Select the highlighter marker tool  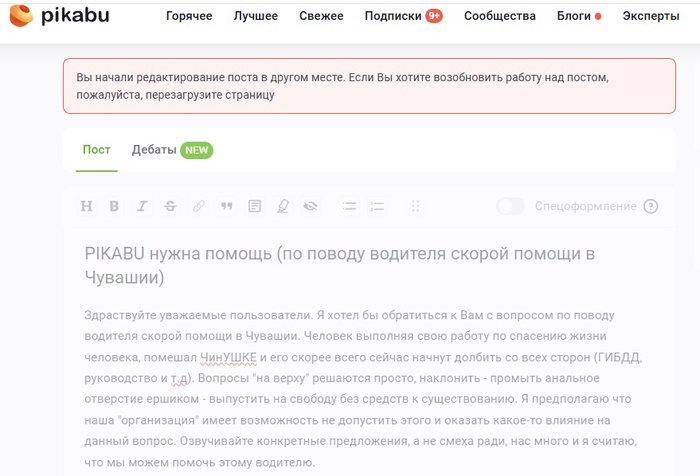[x=283, y=206]
